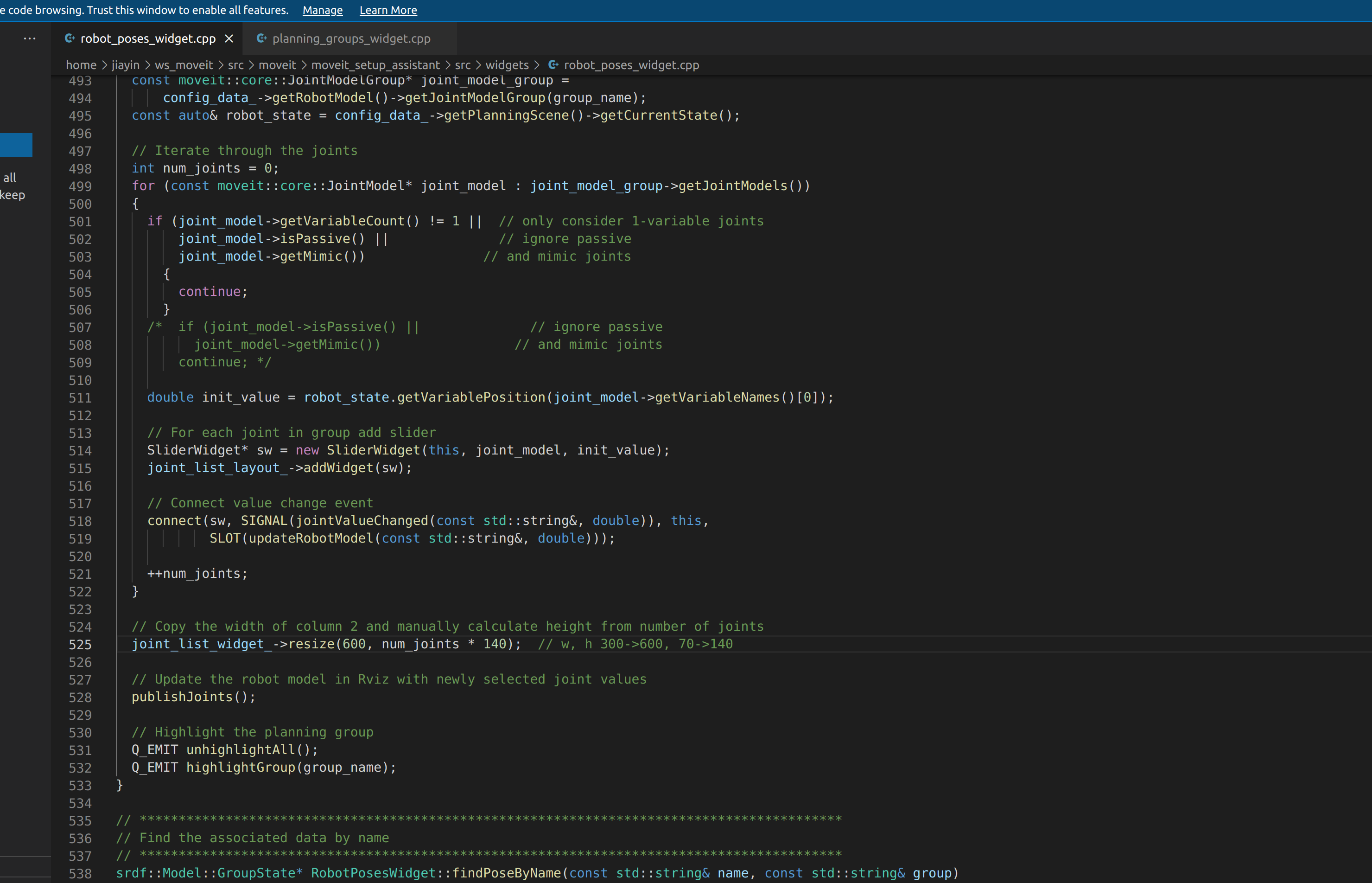Select the robot_poses_widget.cpp tab

148,38
